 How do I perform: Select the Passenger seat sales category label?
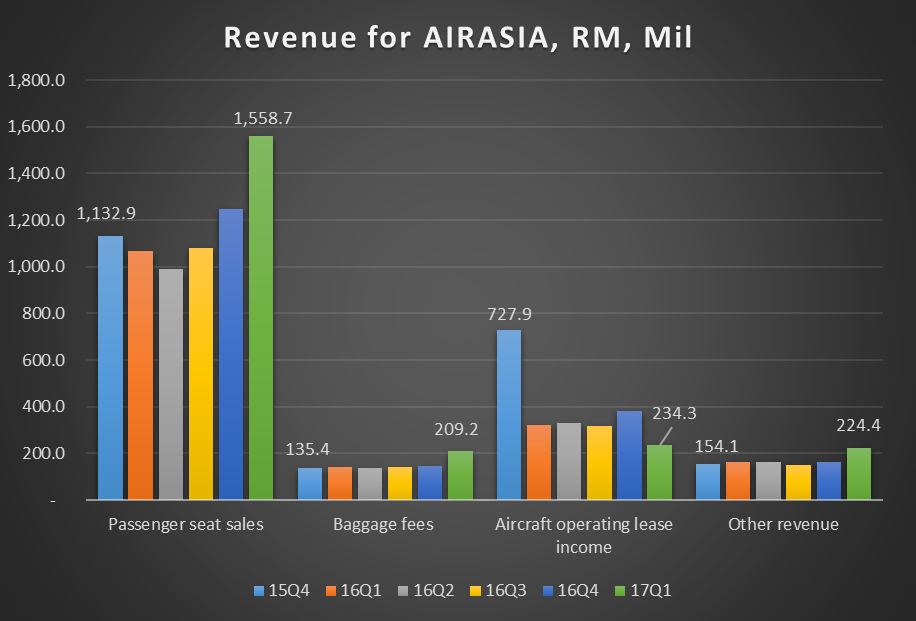pyautogui.click(x=186, y=524)
